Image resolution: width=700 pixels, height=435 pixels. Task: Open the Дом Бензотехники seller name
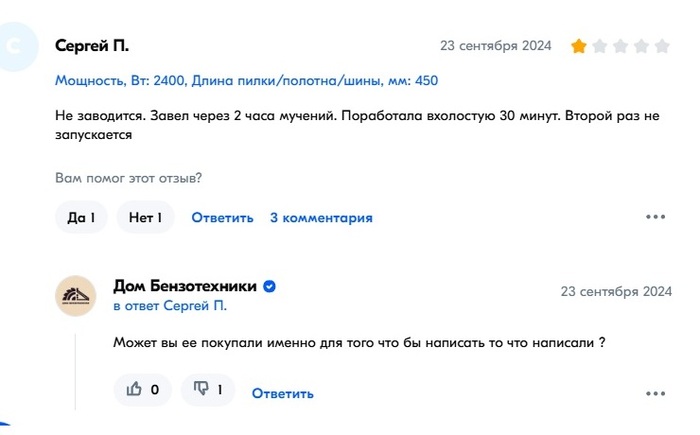click(x=185, y=287)
